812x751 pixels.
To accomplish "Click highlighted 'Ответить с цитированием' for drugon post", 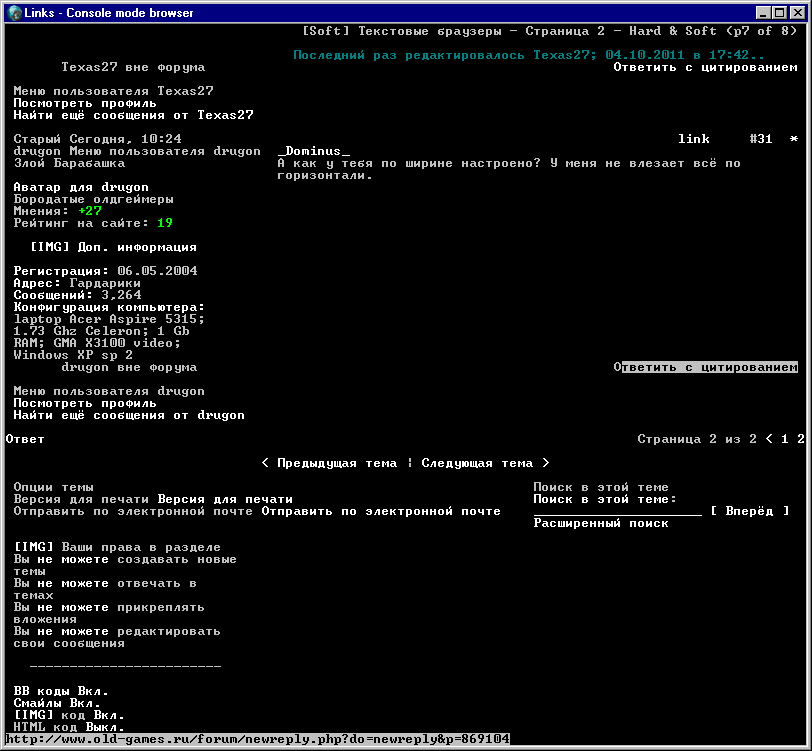I will click(705, 367).
